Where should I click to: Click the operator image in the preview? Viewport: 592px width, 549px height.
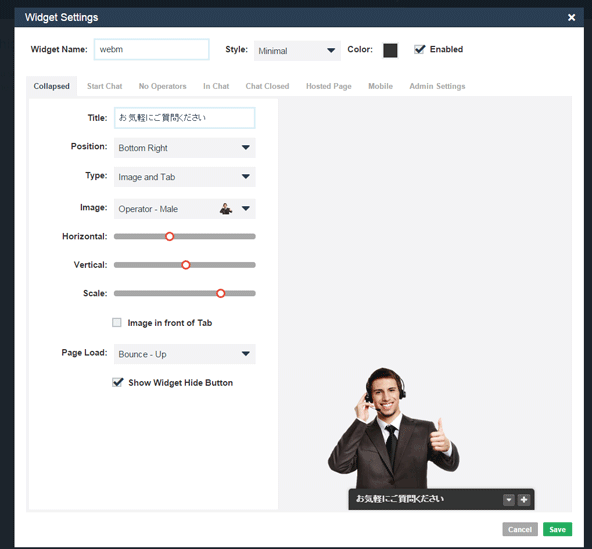[393, 428]
